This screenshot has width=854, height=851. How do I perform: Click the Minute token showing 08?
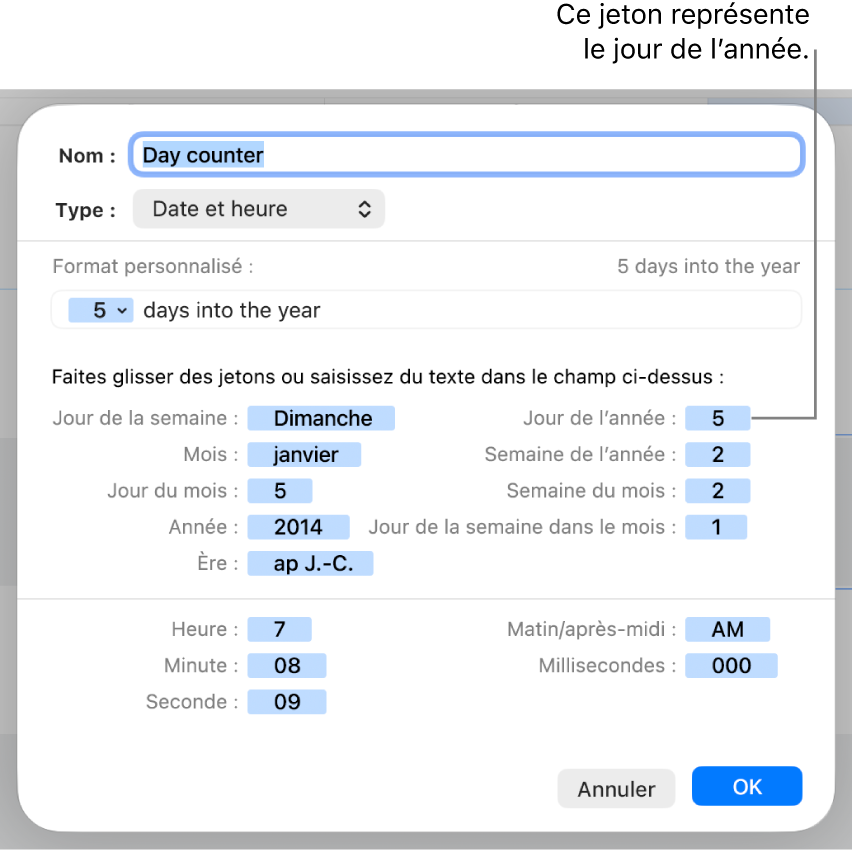coord(287,665)
